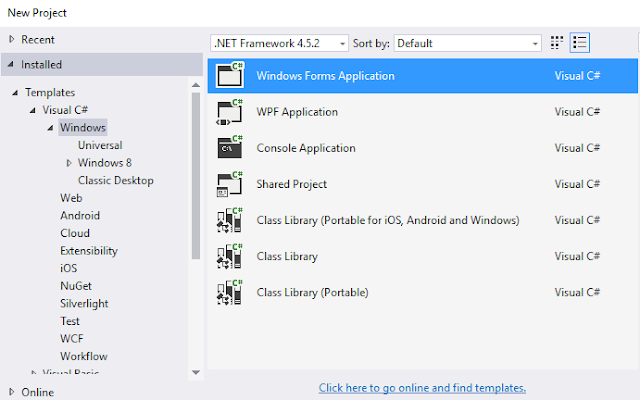Click the template tree scrollbar thumb
Screen dimensions: 640x400
196,176
